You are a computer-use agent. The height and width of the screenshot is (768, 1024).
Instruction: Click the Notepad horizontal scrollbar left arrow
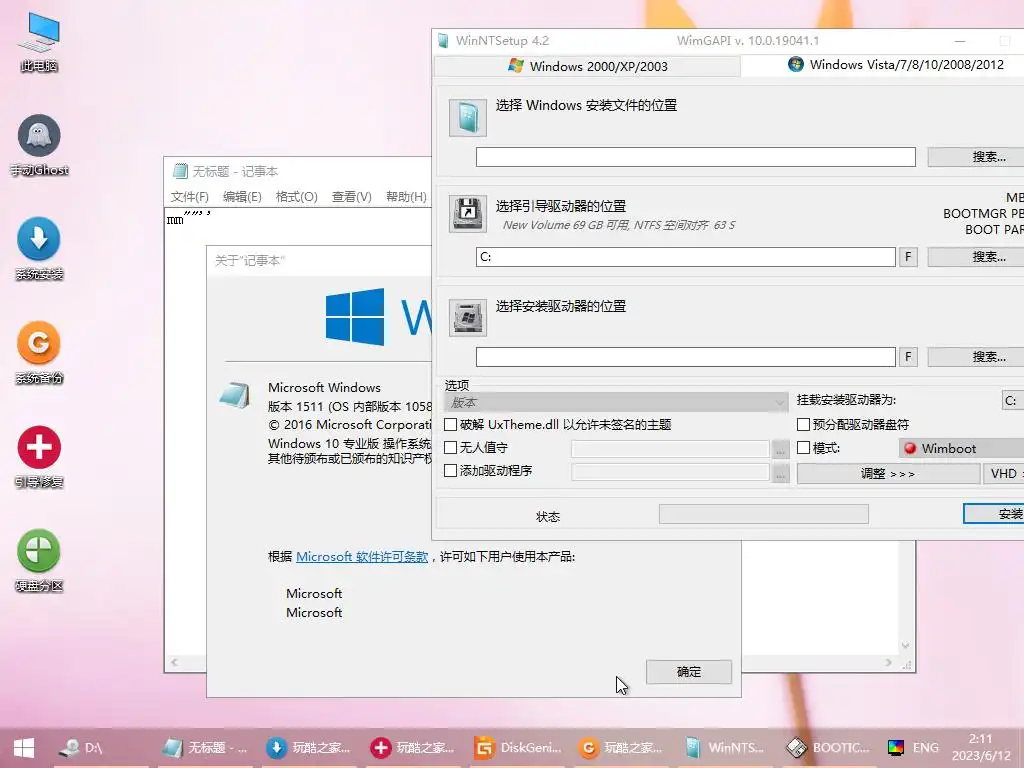tap(174, 662)
